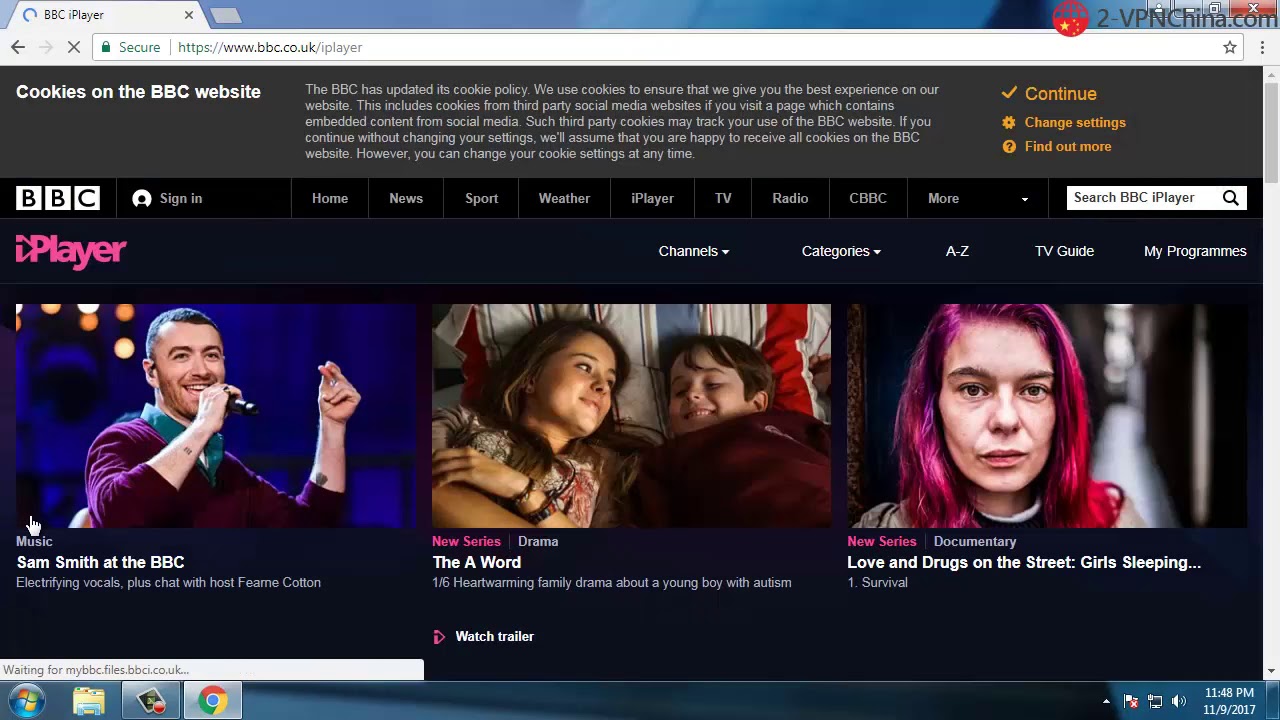Viewport: 1280px width, 720px height.
Task: Open the Radio section
Action: click(790, 198)
